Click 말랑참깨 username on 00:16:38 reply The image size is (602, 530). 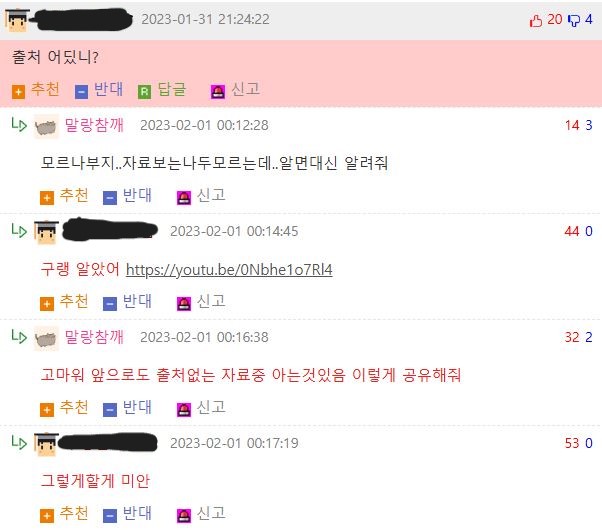click(x=94, y=337)
